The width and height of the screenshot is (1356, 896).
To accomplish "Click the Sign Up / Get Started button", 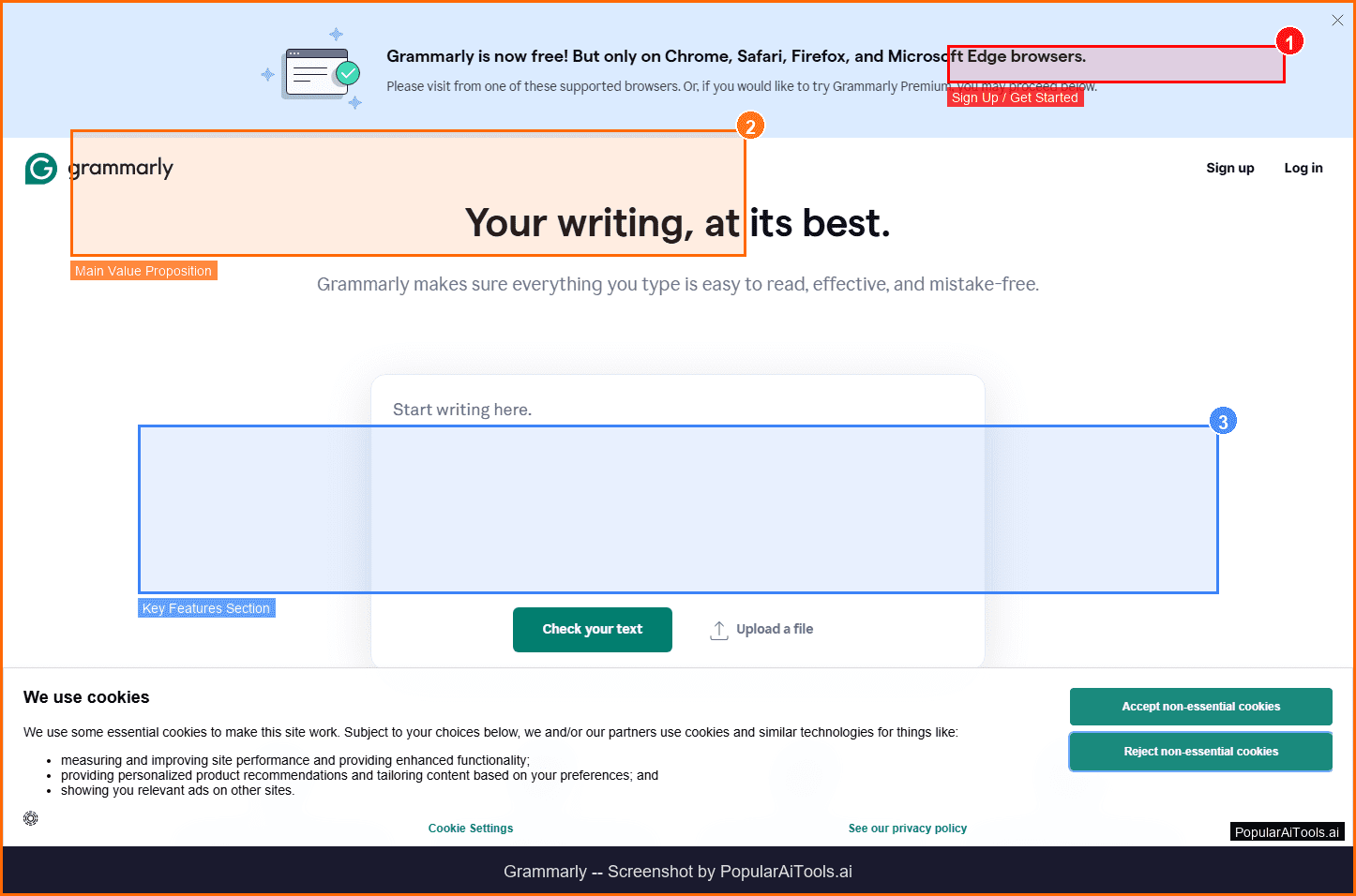I will [x=1016, y=97].
